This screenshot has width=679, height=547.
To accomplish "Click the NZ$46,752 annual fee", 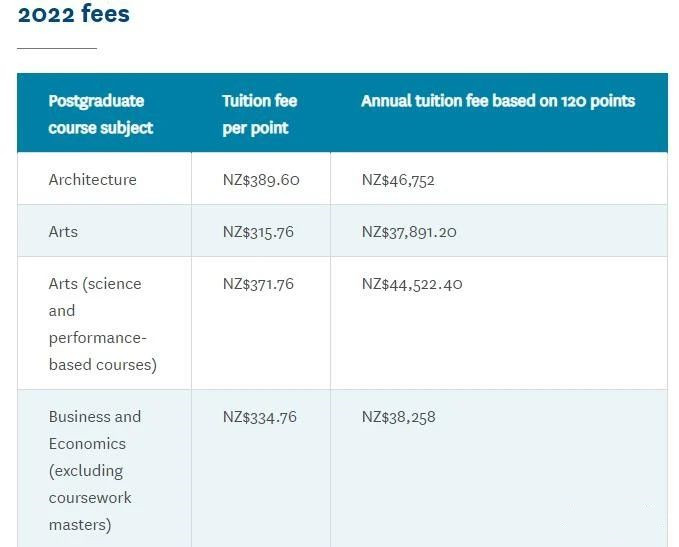I will (x=398, y=180).
